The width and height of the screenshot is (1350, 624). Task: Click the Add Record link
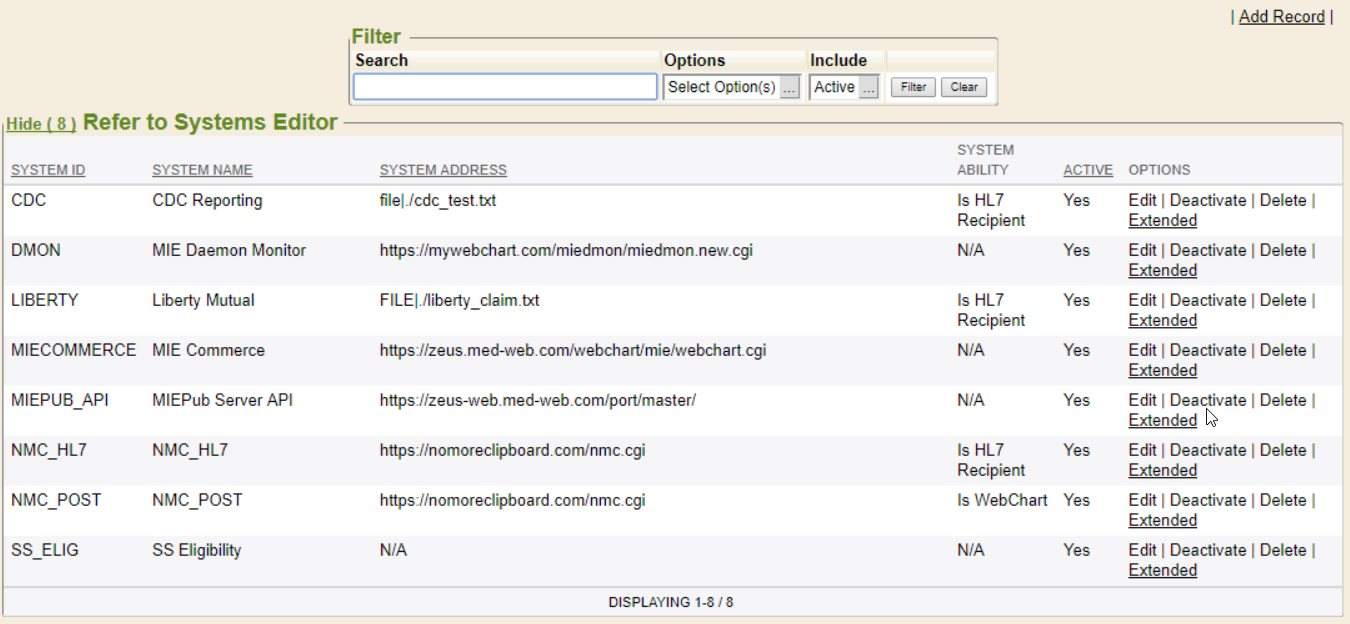[x=1281, y=17]
